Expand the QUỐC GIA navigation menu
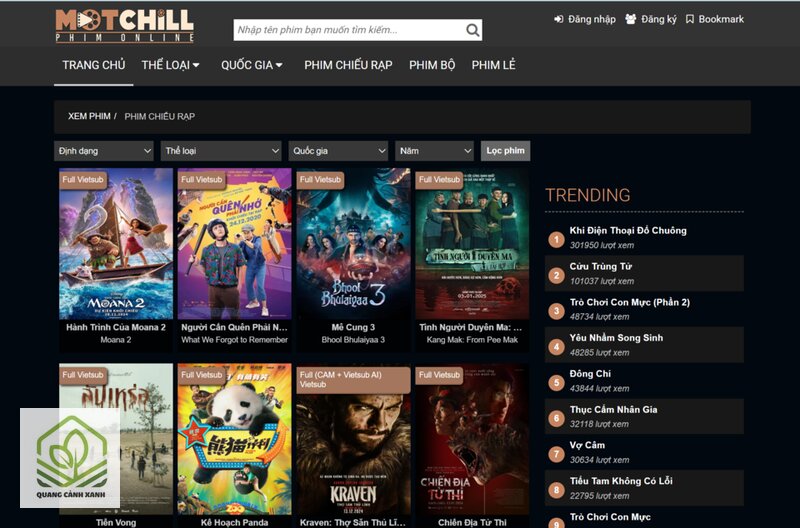This screenshot has height=528, width=800. click(252, 65)
